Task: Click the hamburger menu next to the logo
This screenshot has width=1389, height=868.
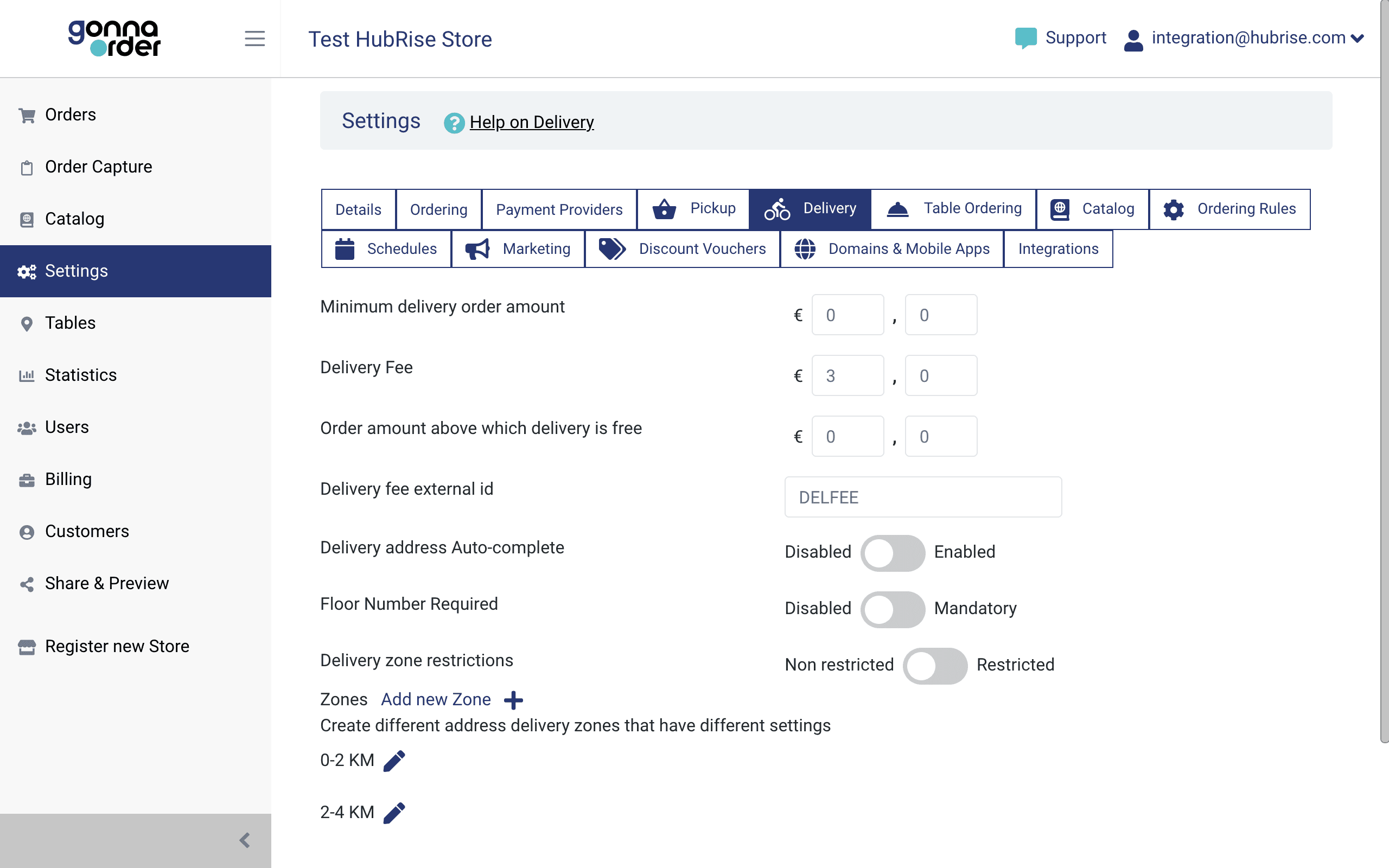Action: 254,38
